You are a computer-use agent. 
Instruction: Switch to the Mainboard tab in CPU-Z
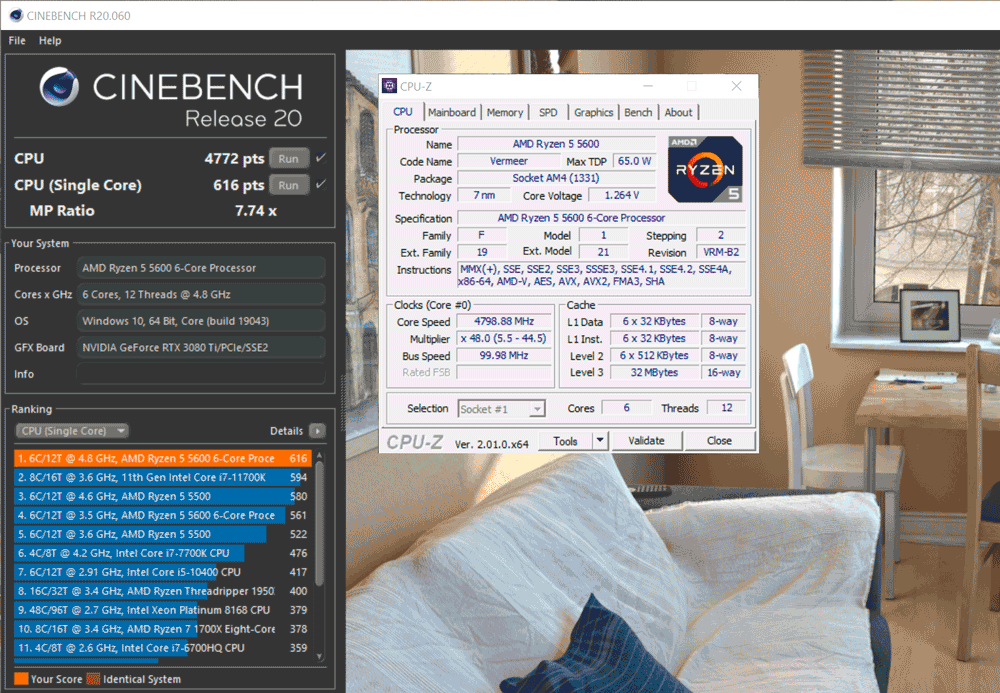point(452,112)
